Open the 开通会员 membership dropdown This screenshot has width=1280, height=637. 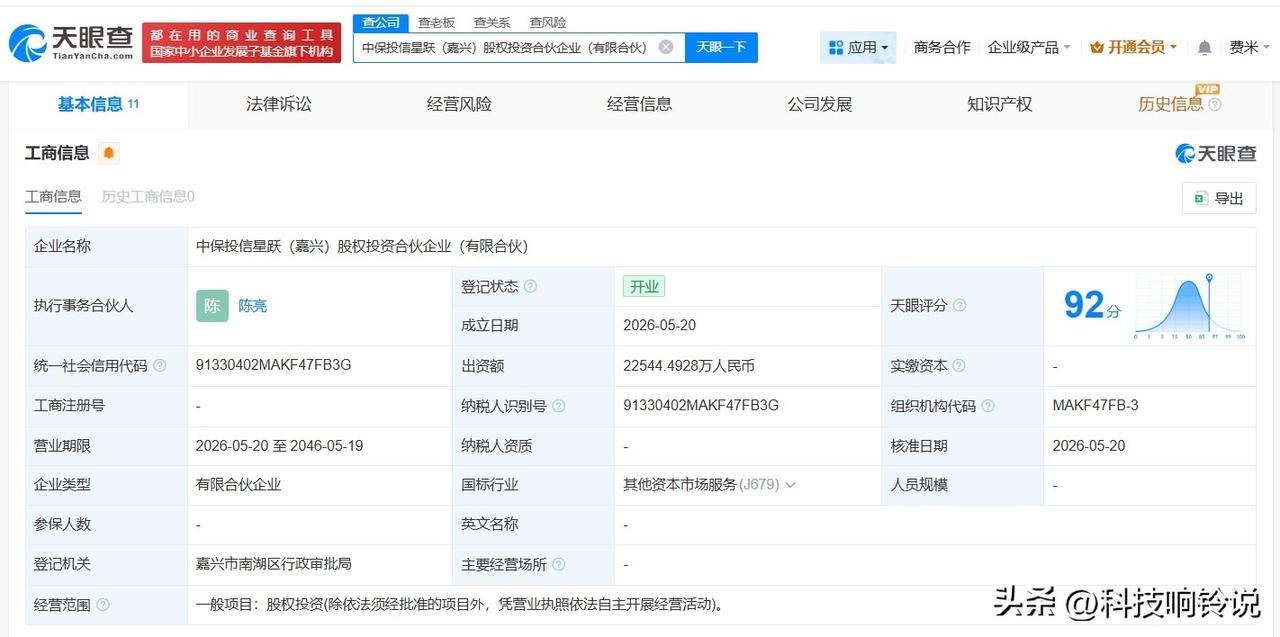[x=1133, y=47]
